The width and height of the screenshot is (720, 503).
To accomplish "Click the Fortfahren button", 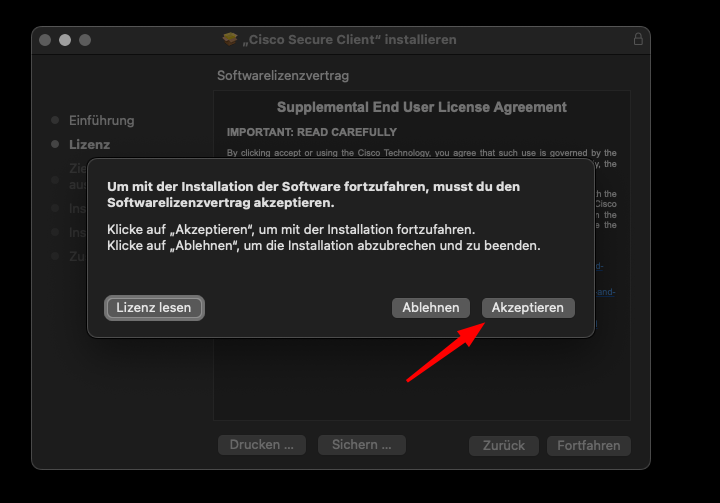I will coord(588,445).
